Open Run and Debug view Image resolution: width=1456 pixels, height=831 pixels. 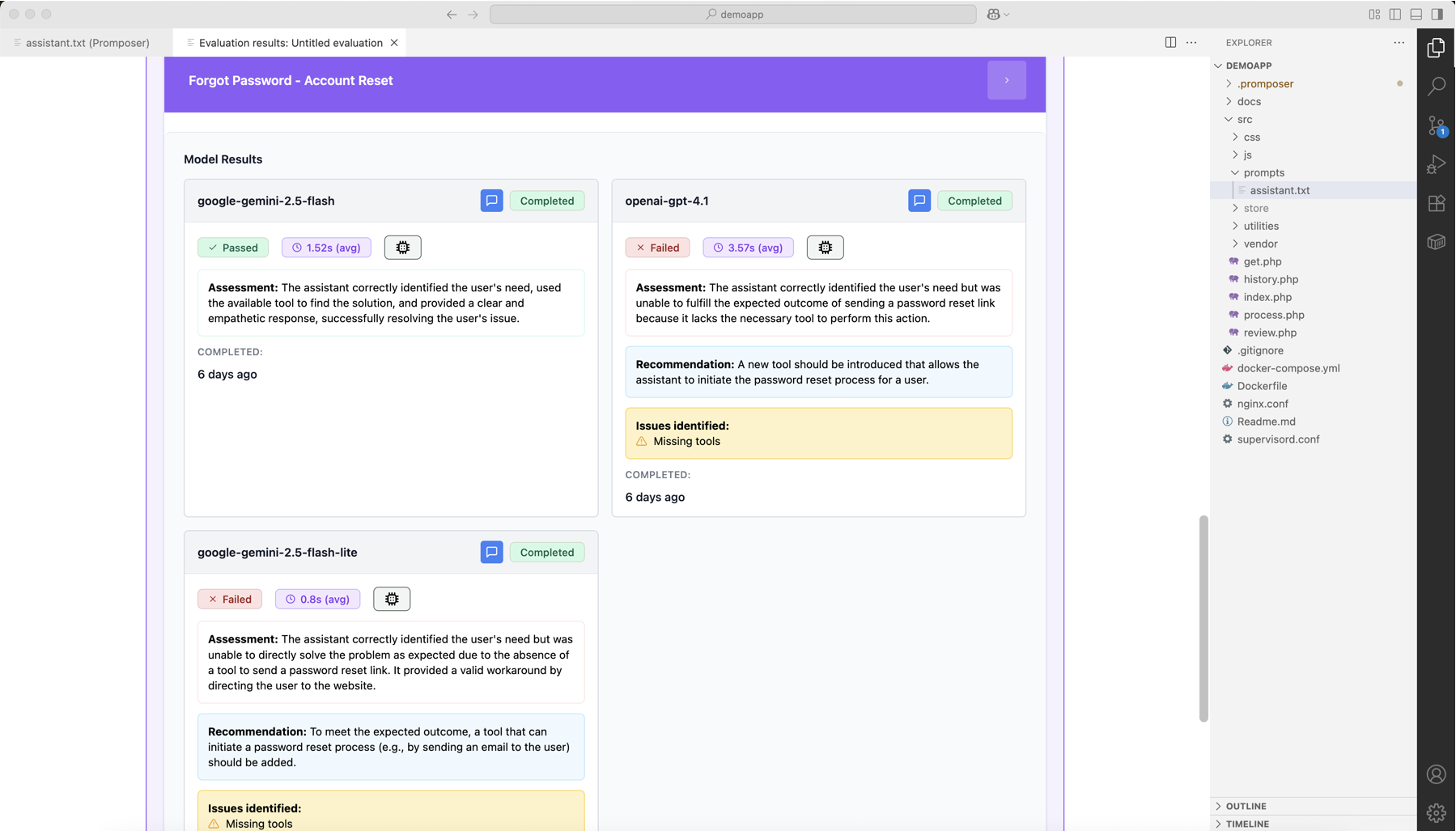click(1436, 164)
